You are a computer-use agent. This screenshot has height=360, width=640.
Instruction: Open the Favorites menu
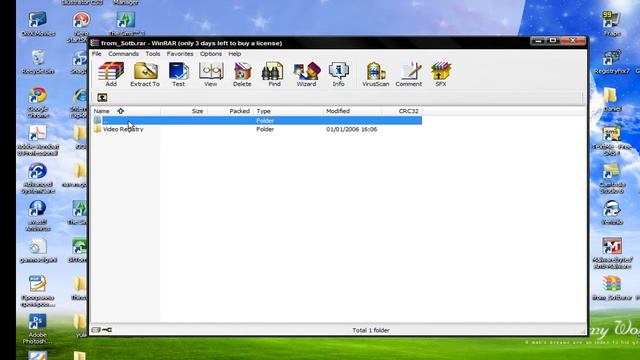[180, 53]
